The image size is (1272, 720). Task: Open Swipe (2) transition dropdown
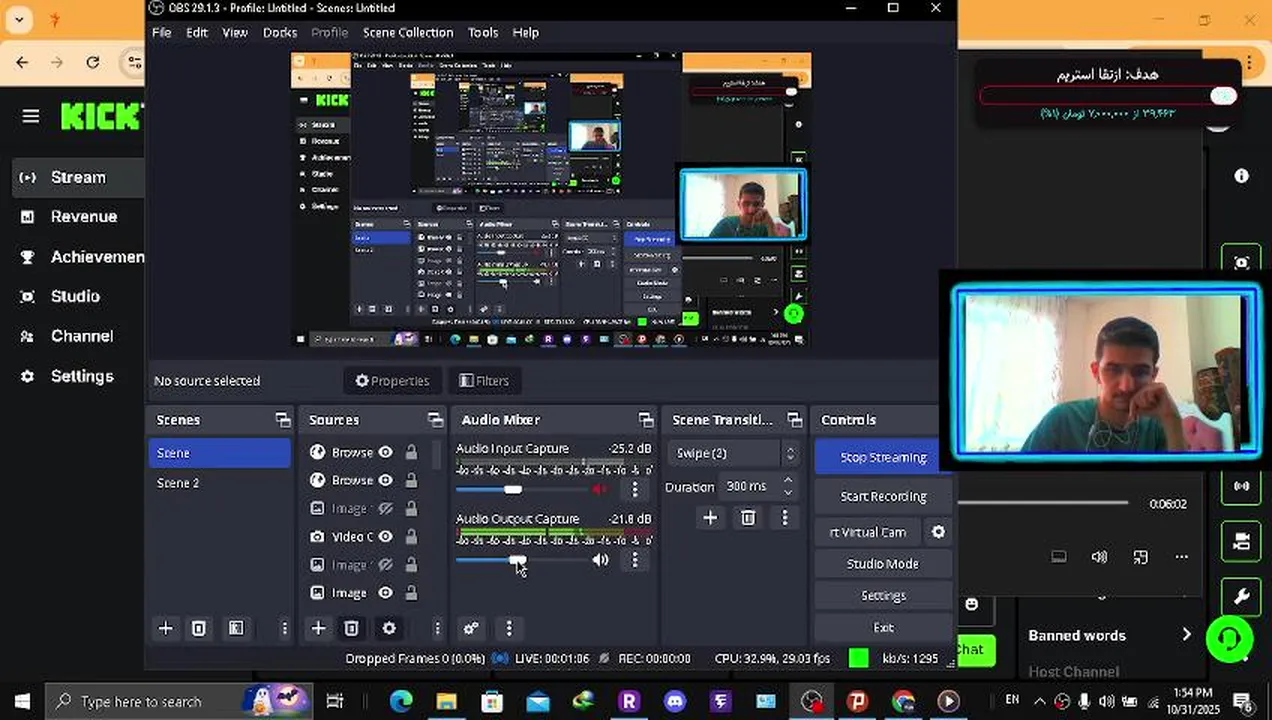[732, 453]
